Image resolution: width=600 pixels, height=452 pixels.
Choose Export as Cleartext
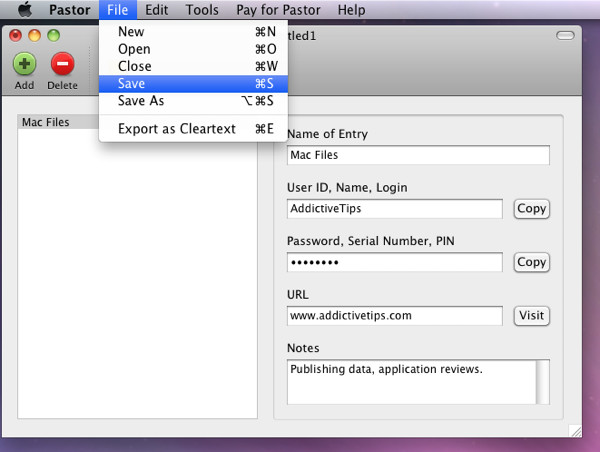[x=193, y=129]
